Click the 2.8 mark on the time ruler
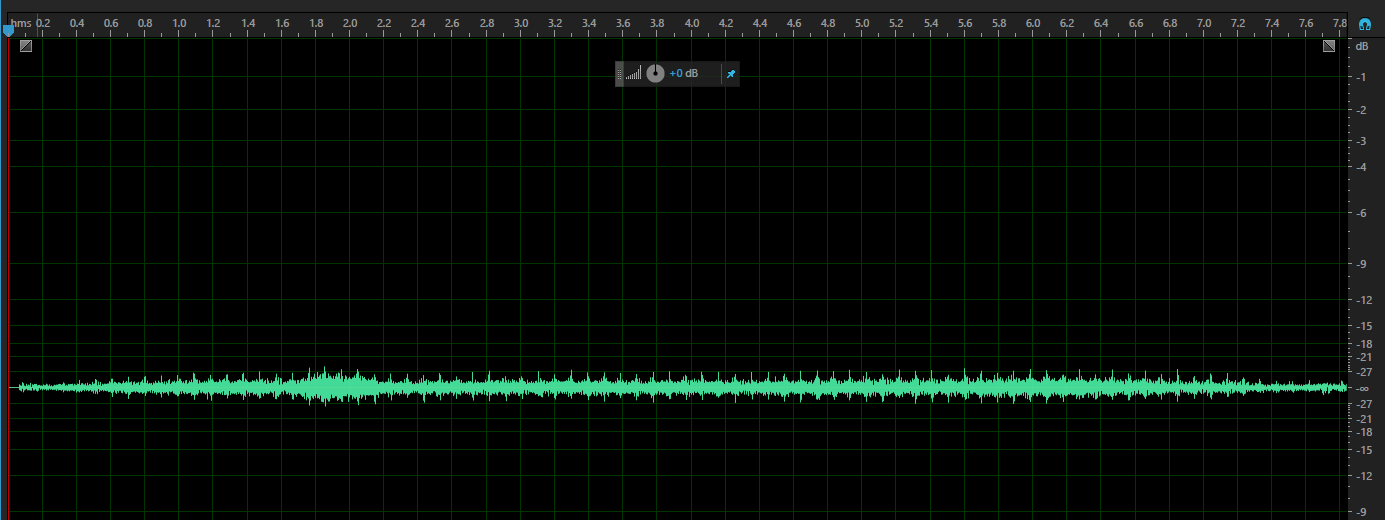 pos(487,22)
